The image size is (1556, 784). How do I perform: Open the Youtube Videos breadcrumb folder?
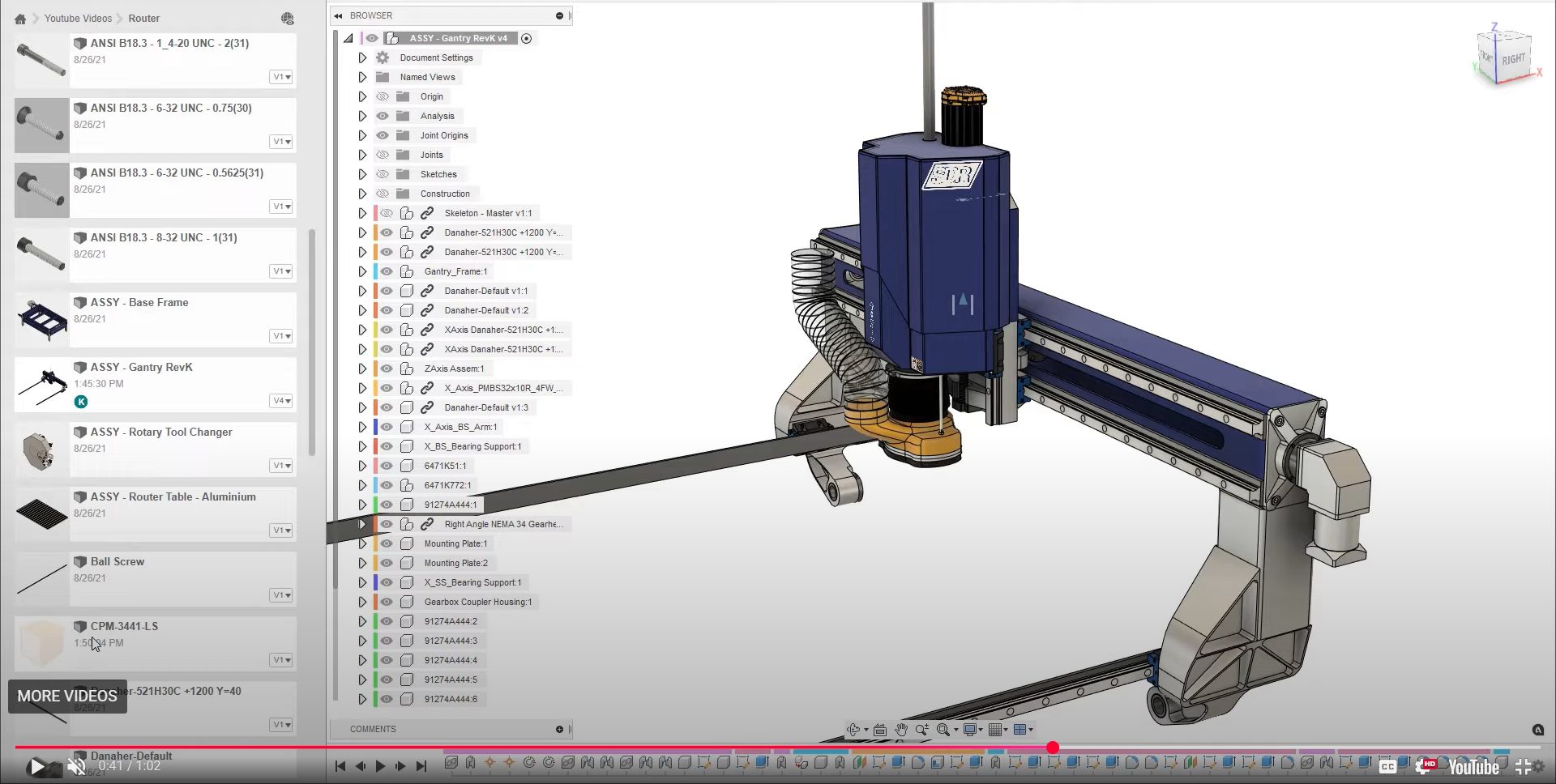(78, 19)
